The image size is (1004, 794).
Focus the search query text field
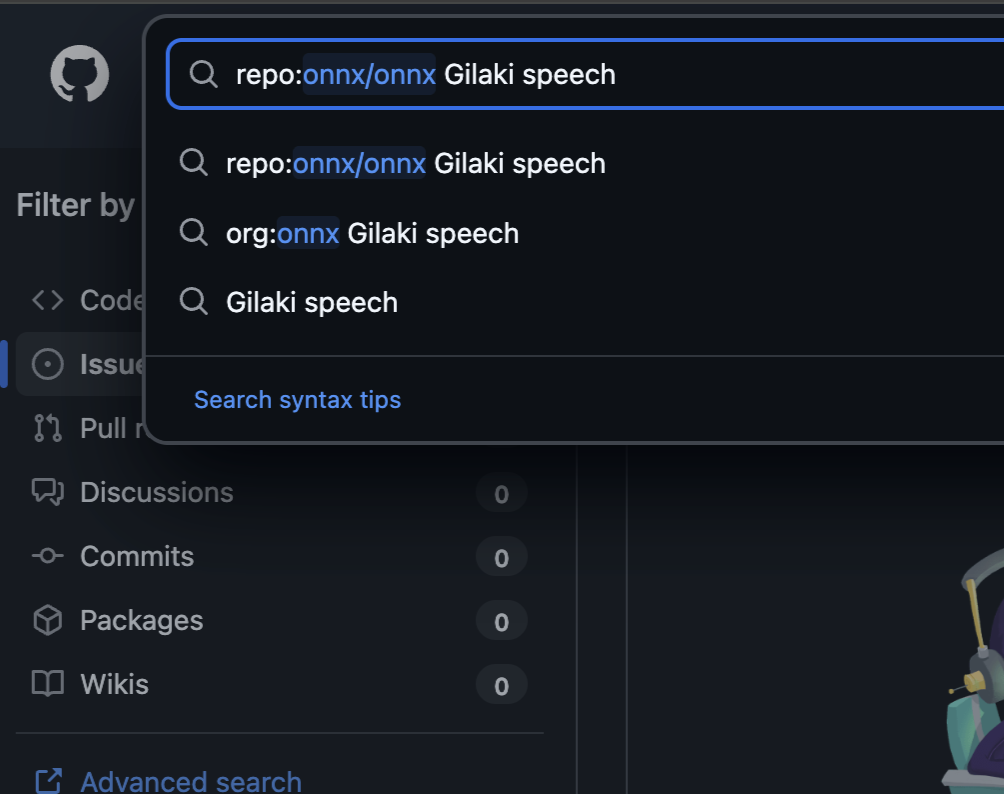(x=700, y=74)
